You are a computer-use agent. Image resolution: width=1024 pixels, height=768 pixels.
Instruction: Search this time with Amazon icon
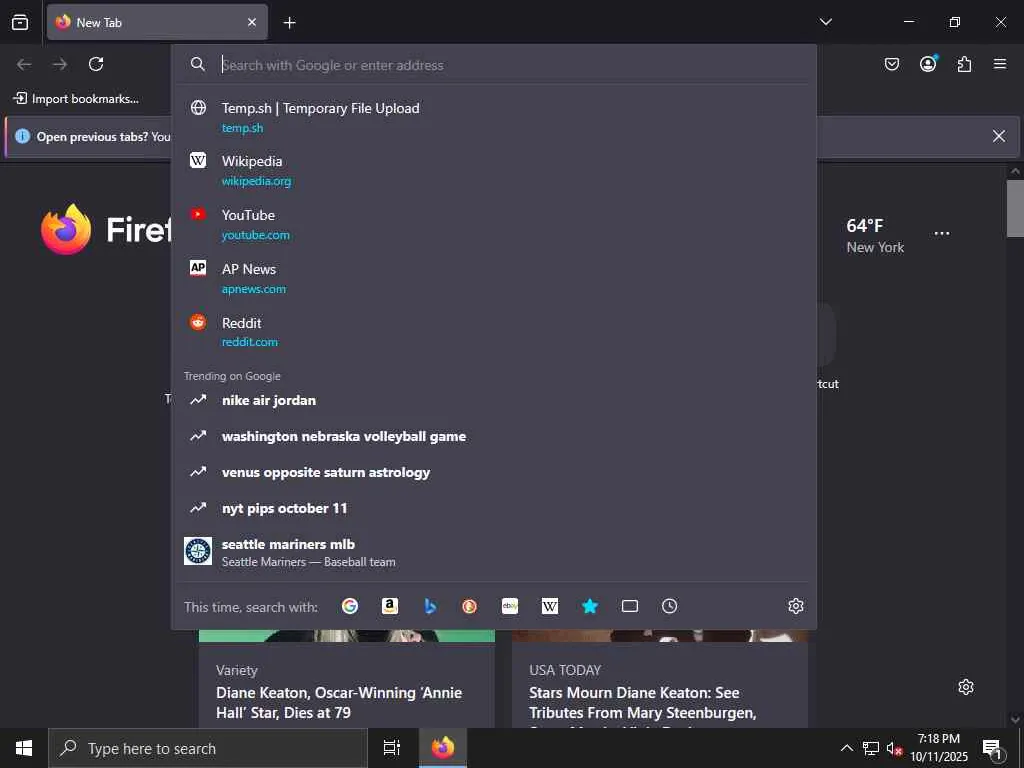390,606
